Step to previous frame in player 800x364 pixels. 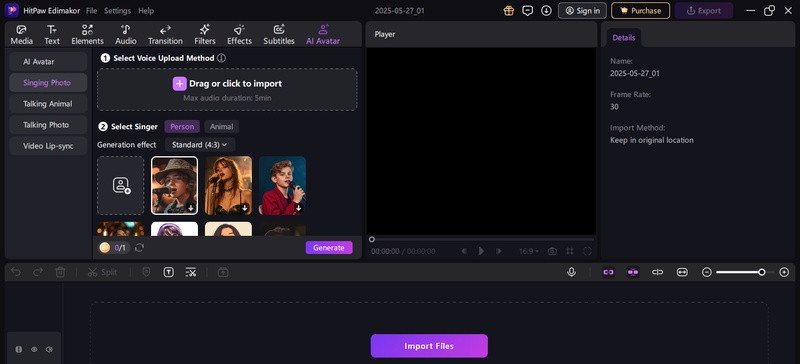click(464, 251)
